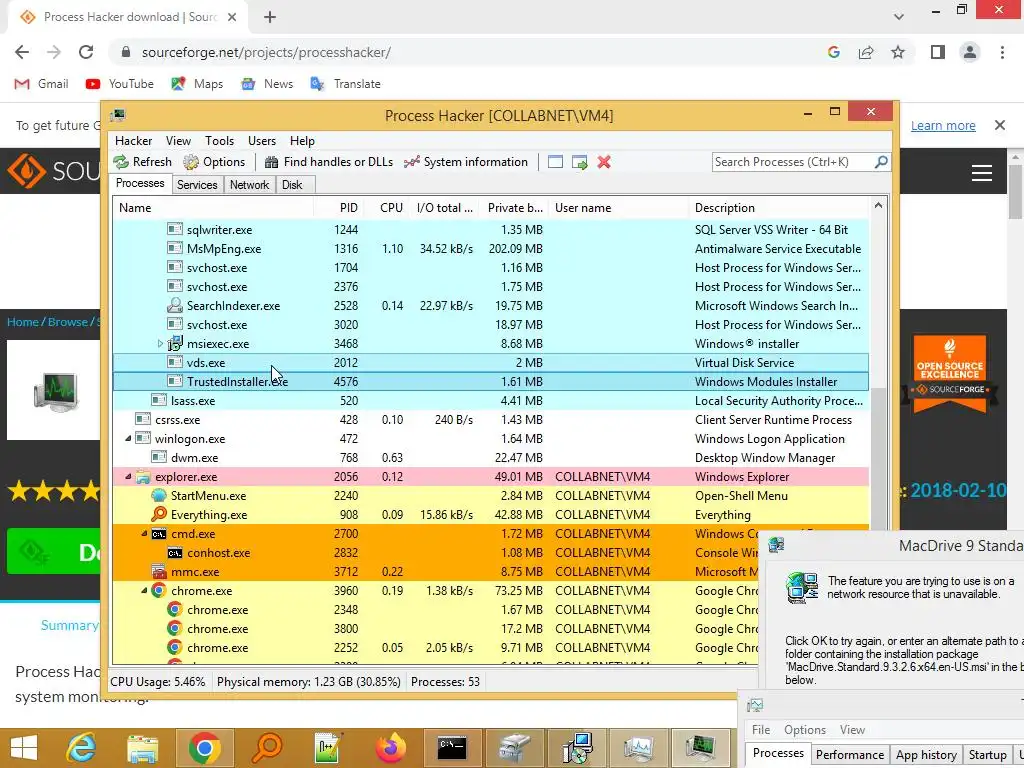Image resolution: width=1024 pixels, height=768 pixels.
Task: Open Find handles or DLLs
Action: tap(328, 162)
